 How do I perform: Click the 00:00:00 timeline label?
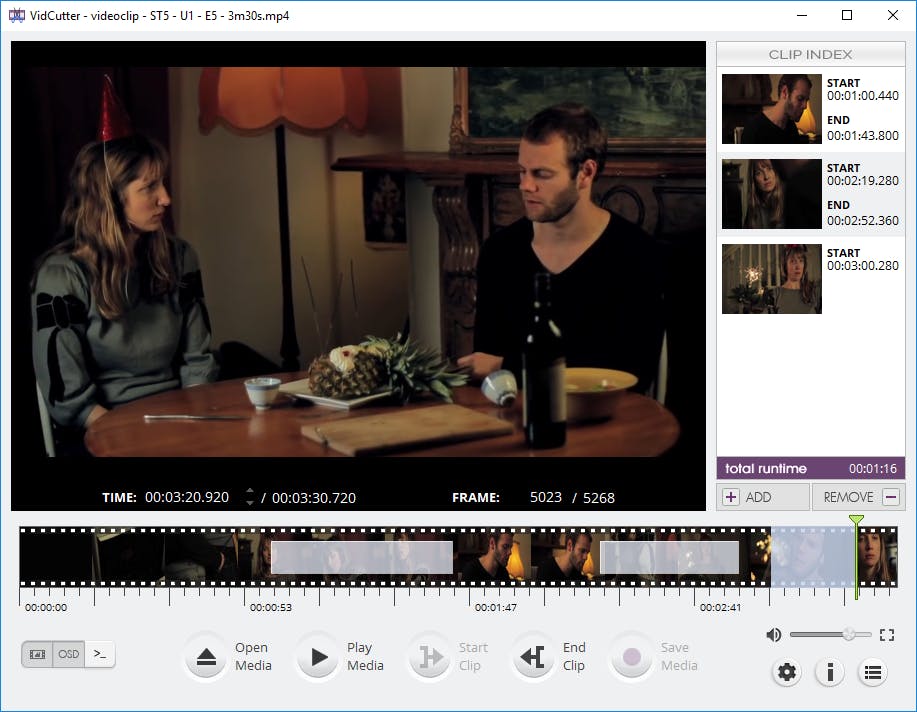46,607
